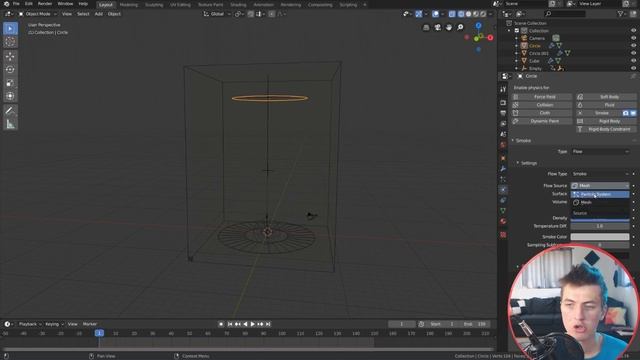Toggle visibility of Cube in outliner

point(633,61)
